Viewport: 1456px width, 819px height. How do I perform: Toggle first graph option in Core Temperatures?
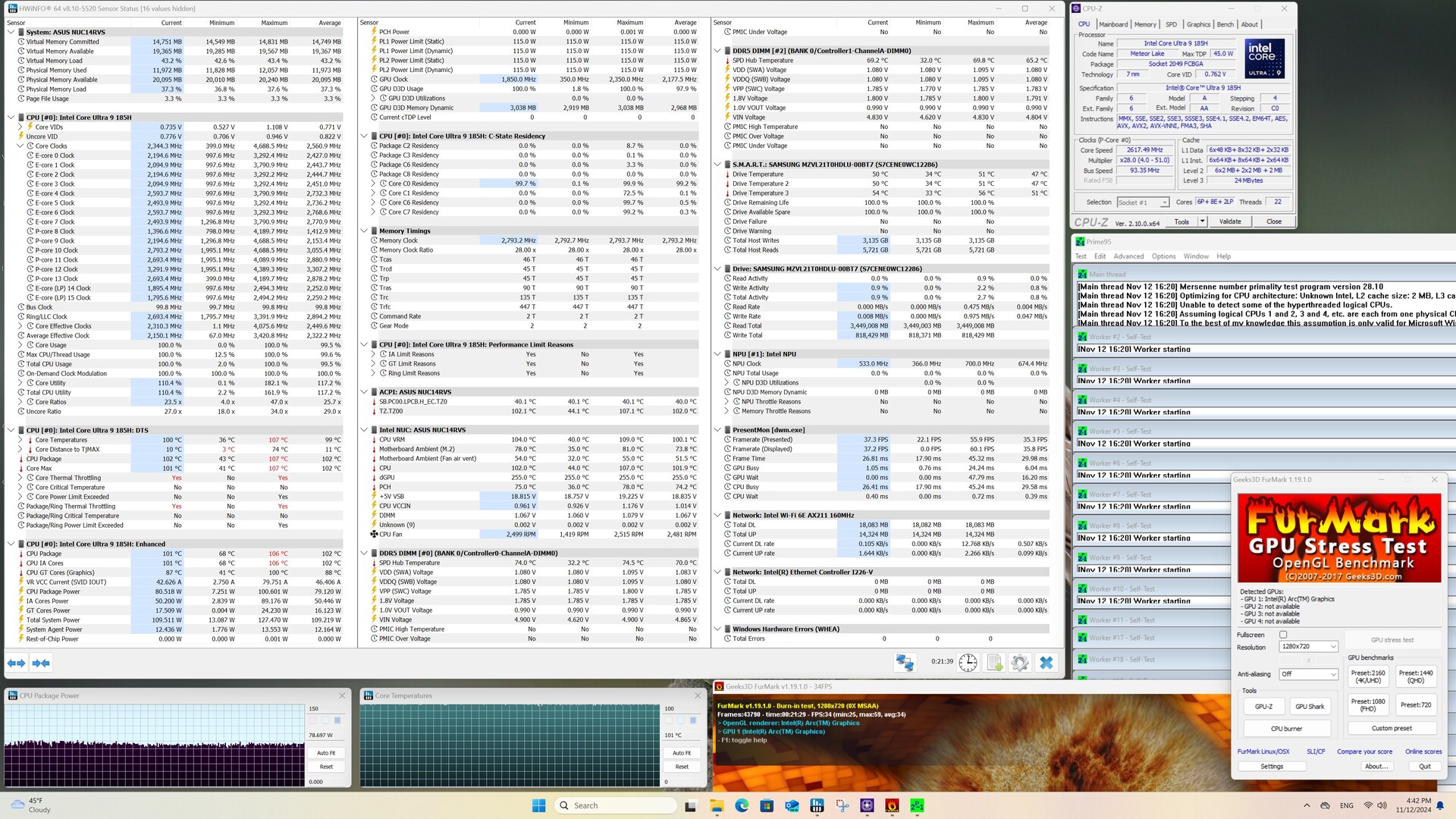(x=668, y=720)
